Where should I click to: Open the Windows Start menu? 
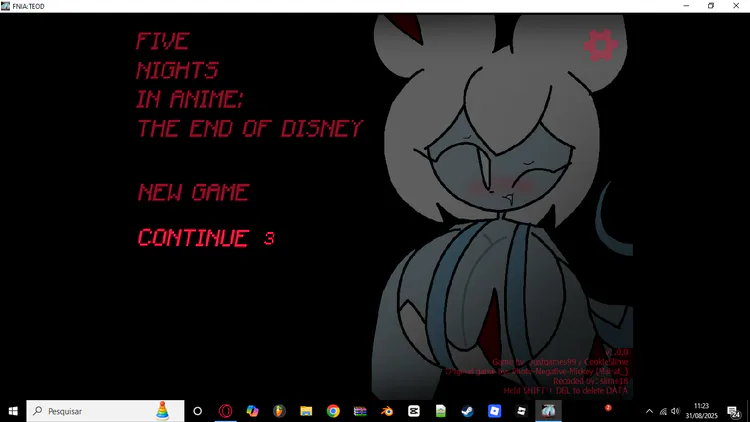(13, 411)
